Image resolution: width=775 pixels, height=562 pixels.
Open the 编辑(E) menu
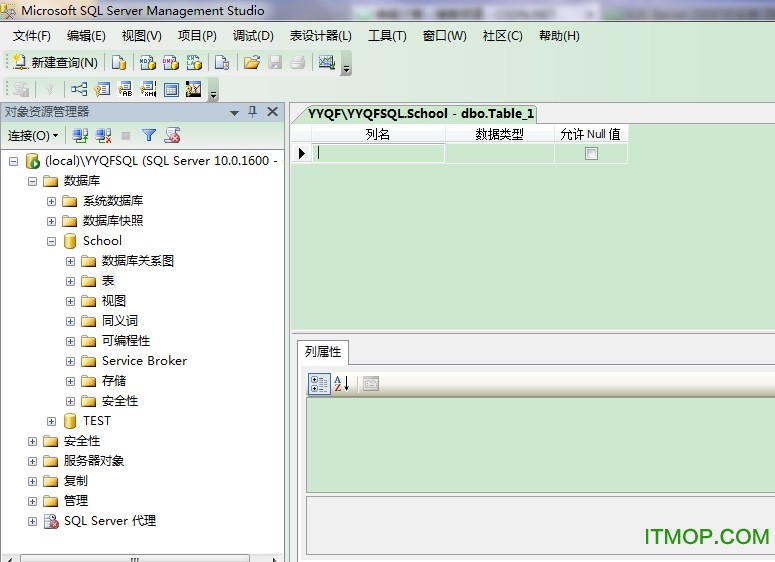[x=86, y=36]
